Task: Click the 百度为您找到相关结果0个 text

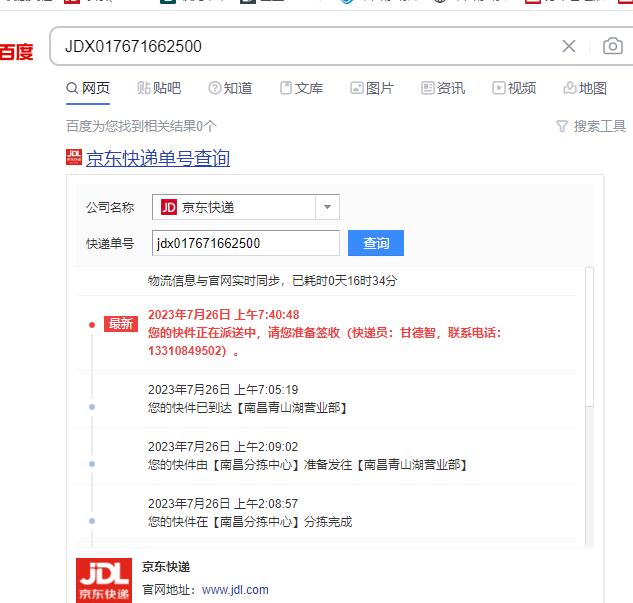Action: (141, 126)
